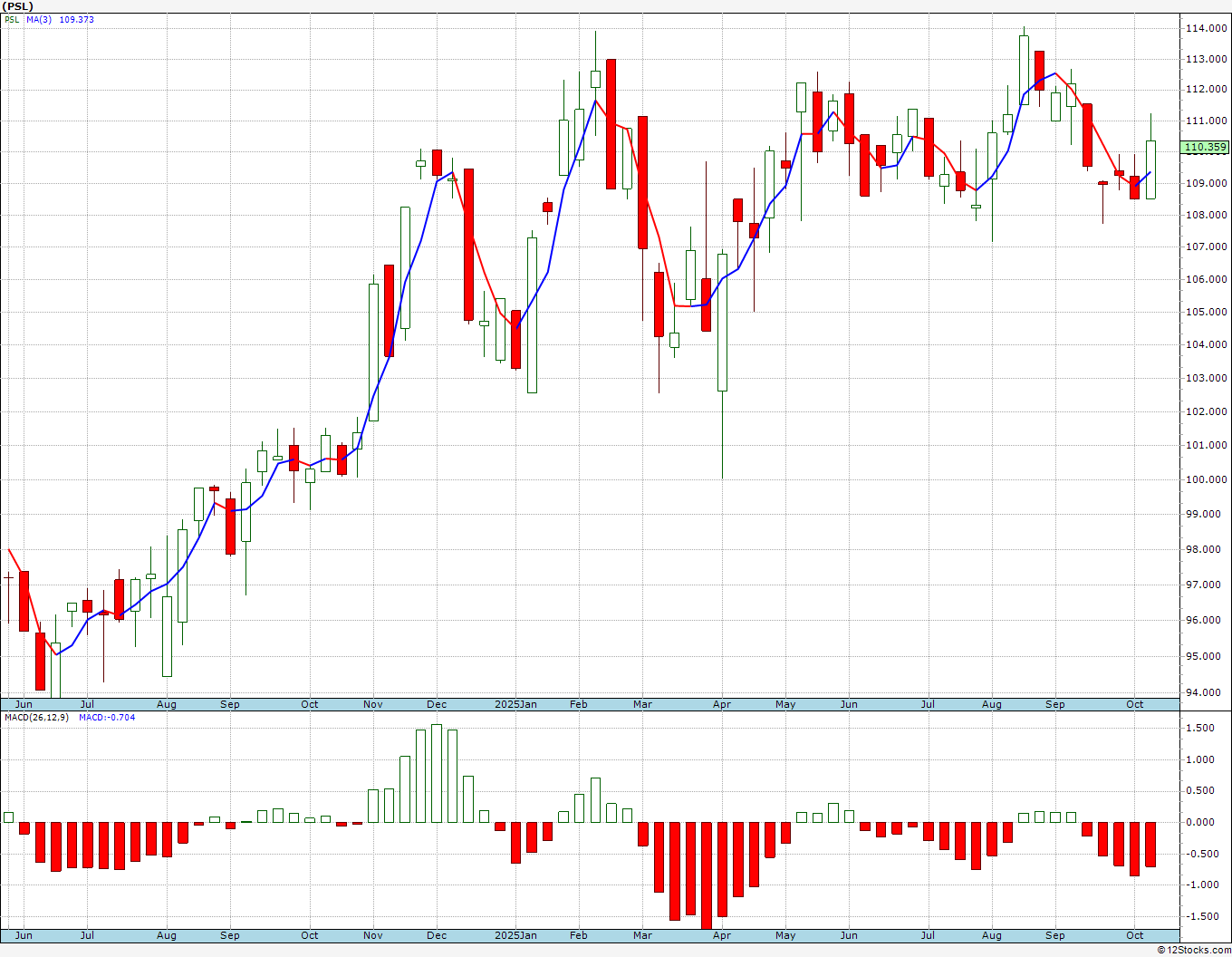The width and height of the screenshot is (1232, 957).
Task: Select the "MACD(26,12,9)" indicator label
Action: [x=35, y=718]
